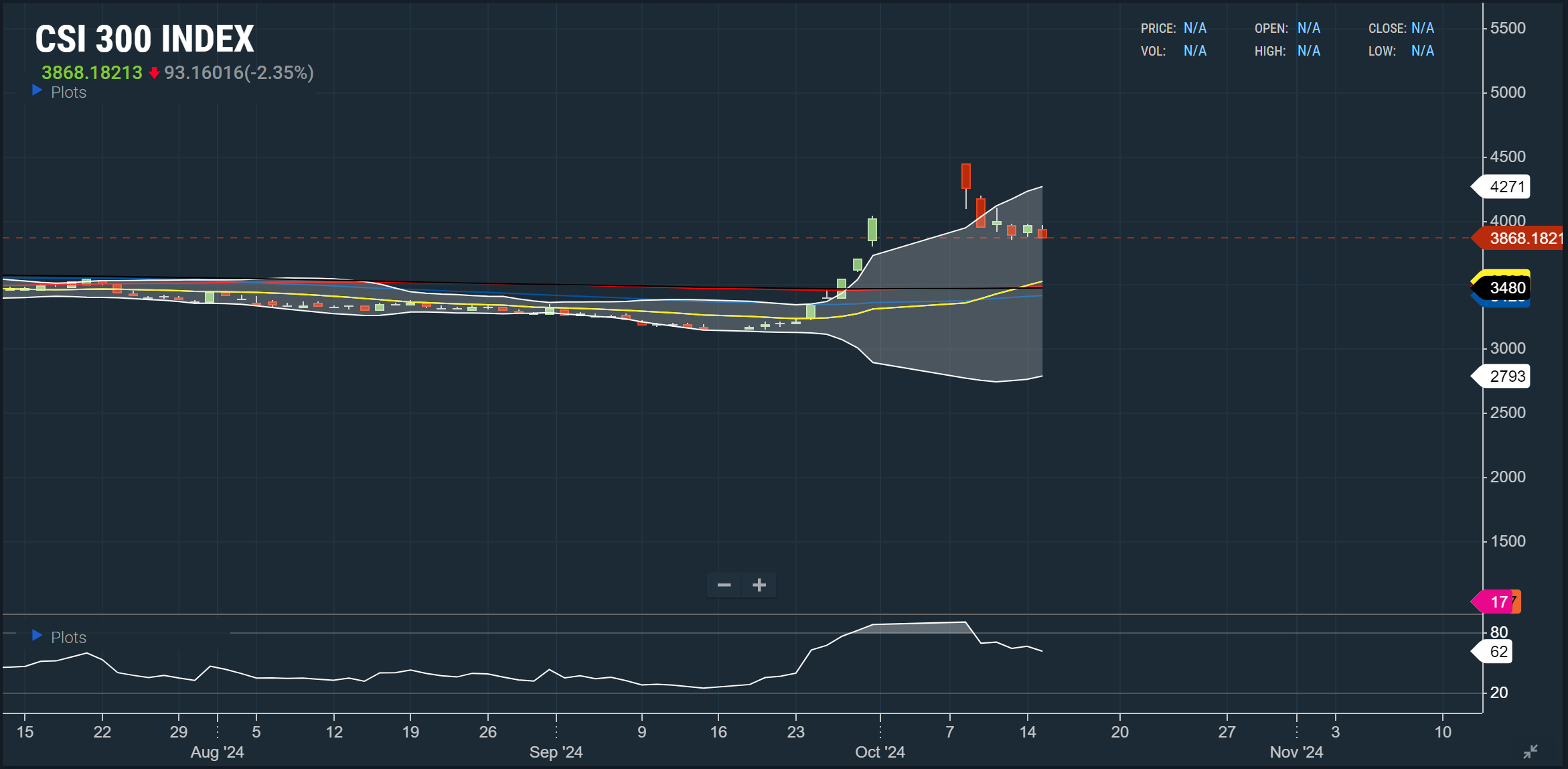The image size is (1568, 769).
Task: Click the Sep '24 date axis label
Action: point(556,752)
